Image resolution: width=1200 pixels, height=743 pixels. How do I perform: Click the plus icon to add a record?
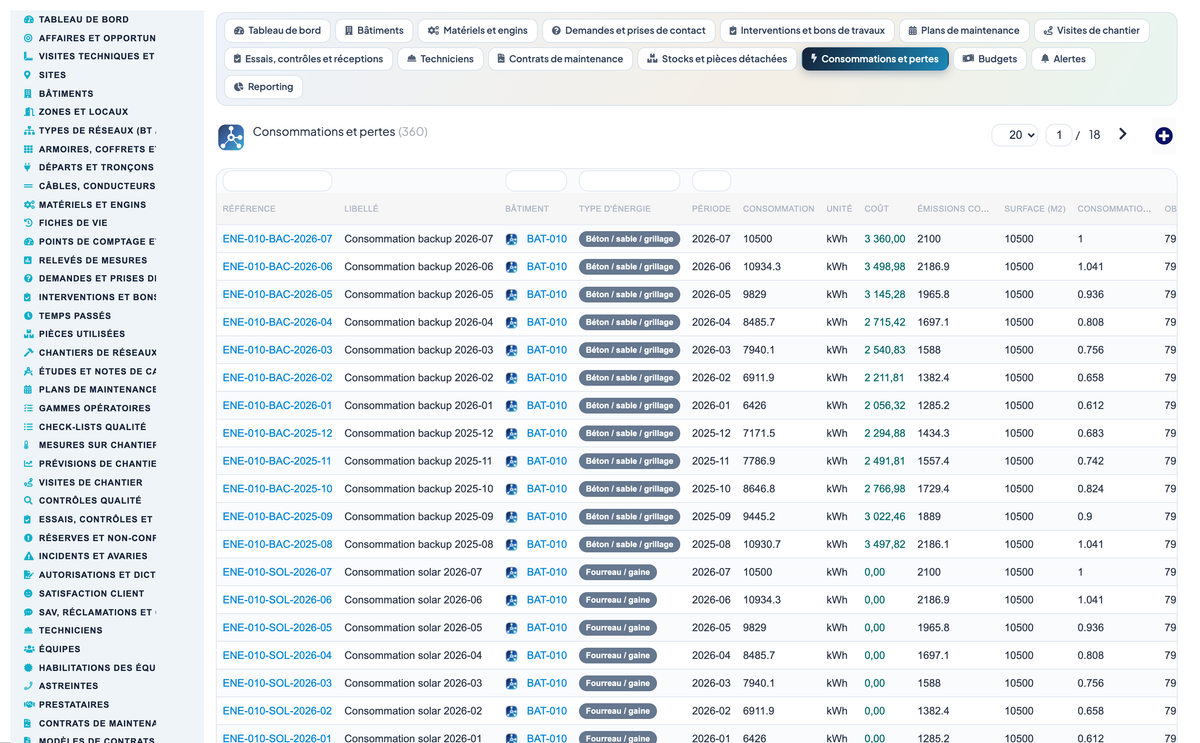tap(1163, 136)
